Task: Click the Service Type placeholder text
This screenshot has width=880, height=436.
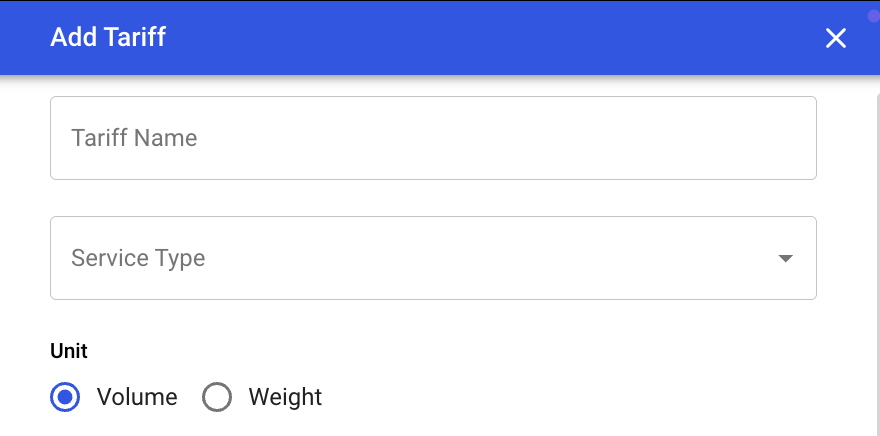Action: [x=138, y=258]
